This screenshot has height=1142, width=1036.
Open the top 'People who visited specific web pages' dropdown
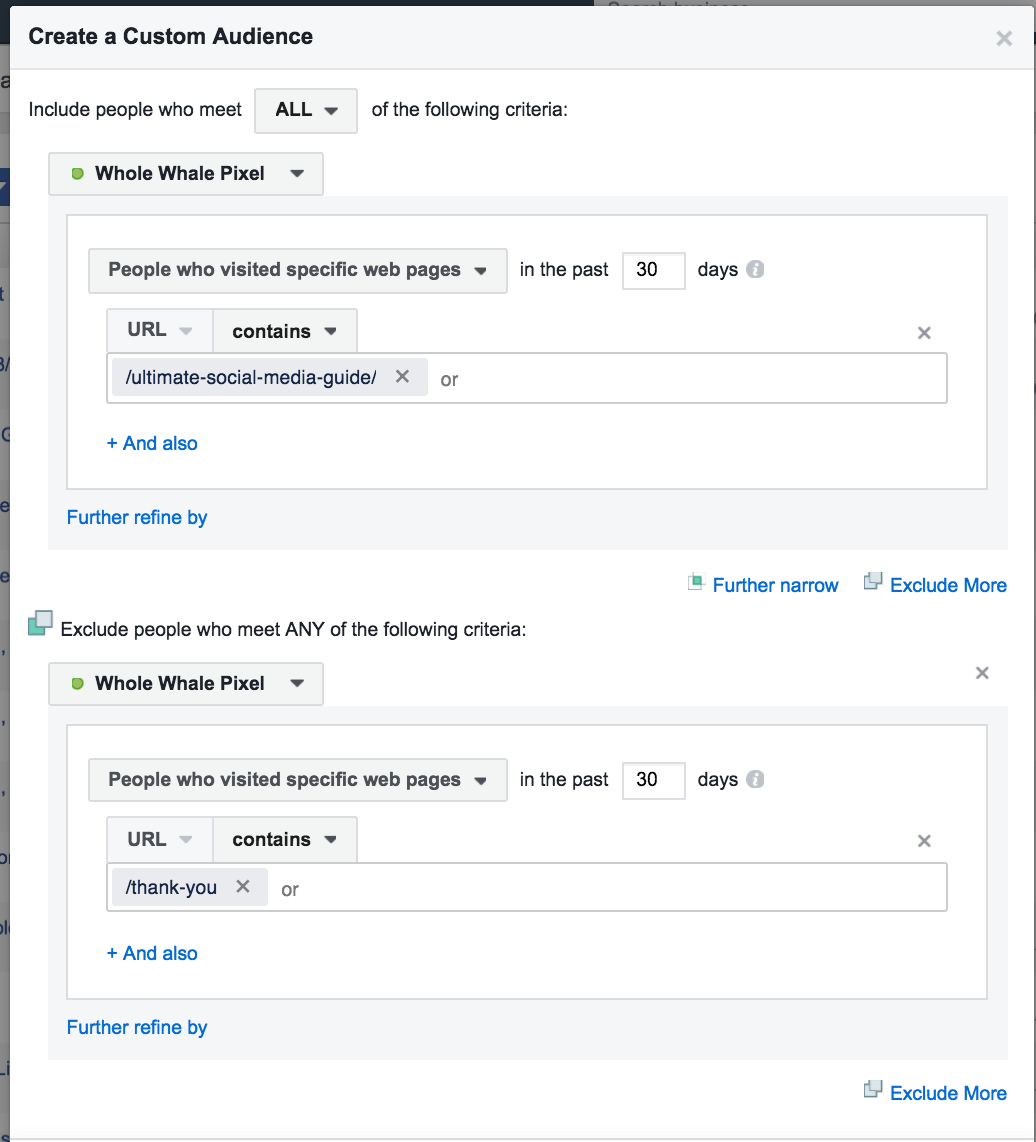point(297,270)
